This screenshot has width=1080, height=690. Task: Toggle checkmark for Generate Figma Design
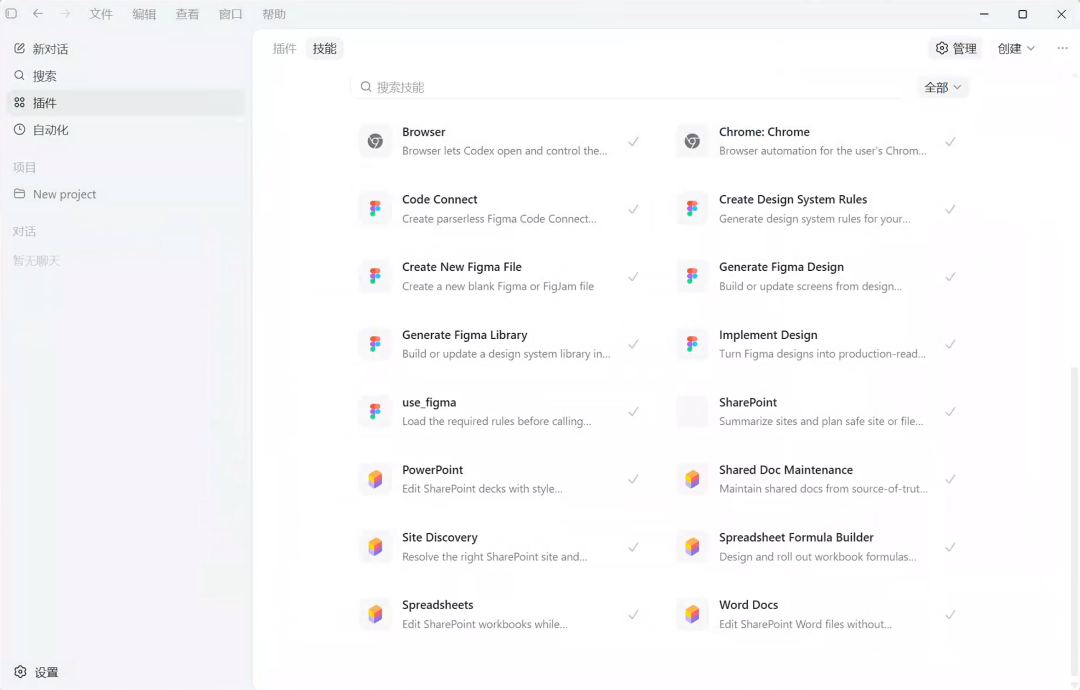point(950,276)
